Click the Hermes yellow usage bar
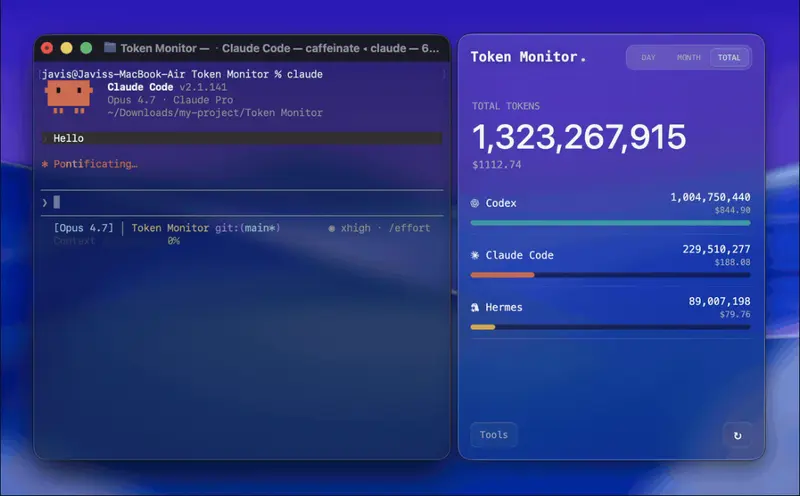Screen dimensions: 800x496 point(483,327)
